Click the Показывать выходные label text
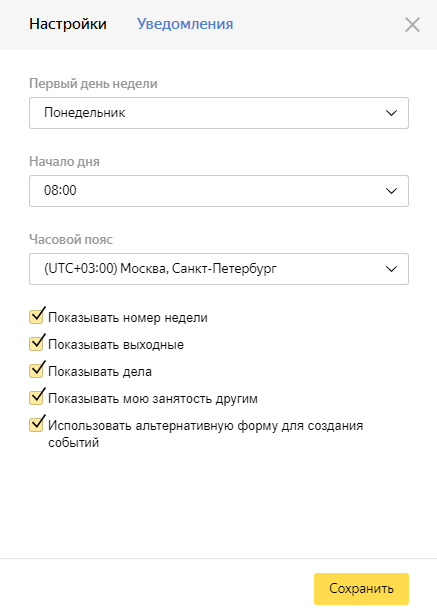 116,344
